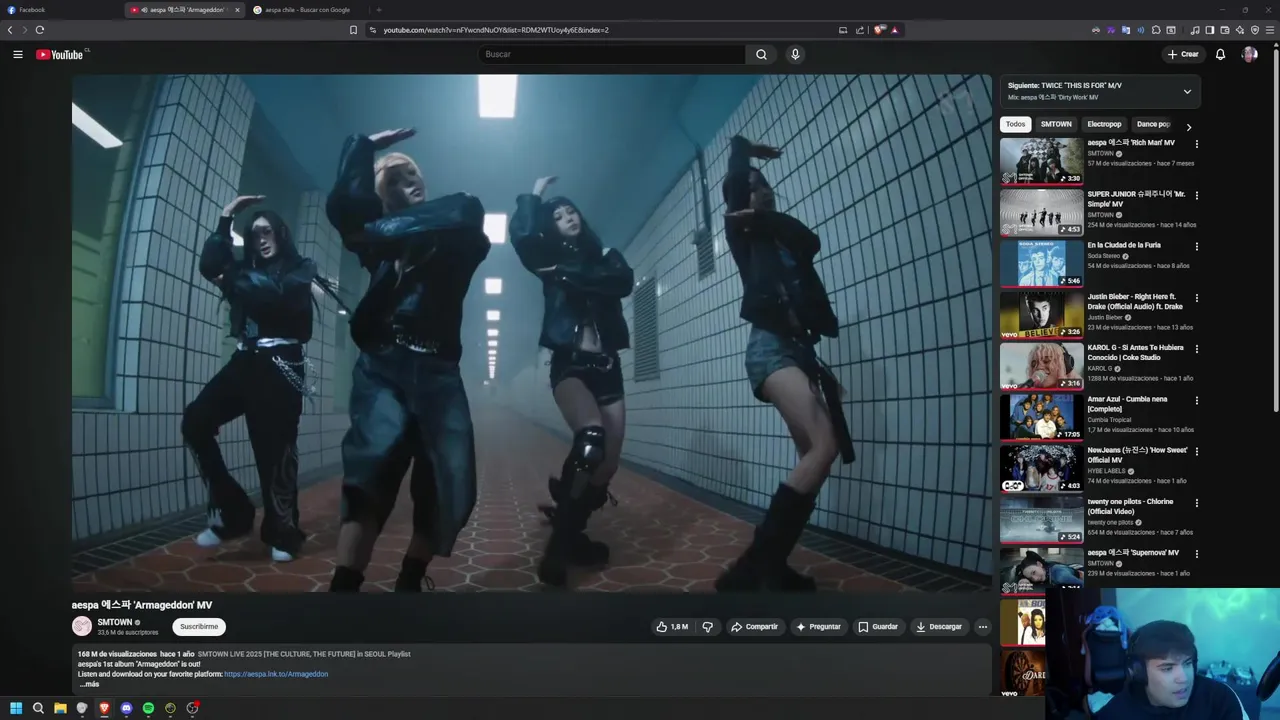
Task: Click the video player to pause playback
Action: 531,333
